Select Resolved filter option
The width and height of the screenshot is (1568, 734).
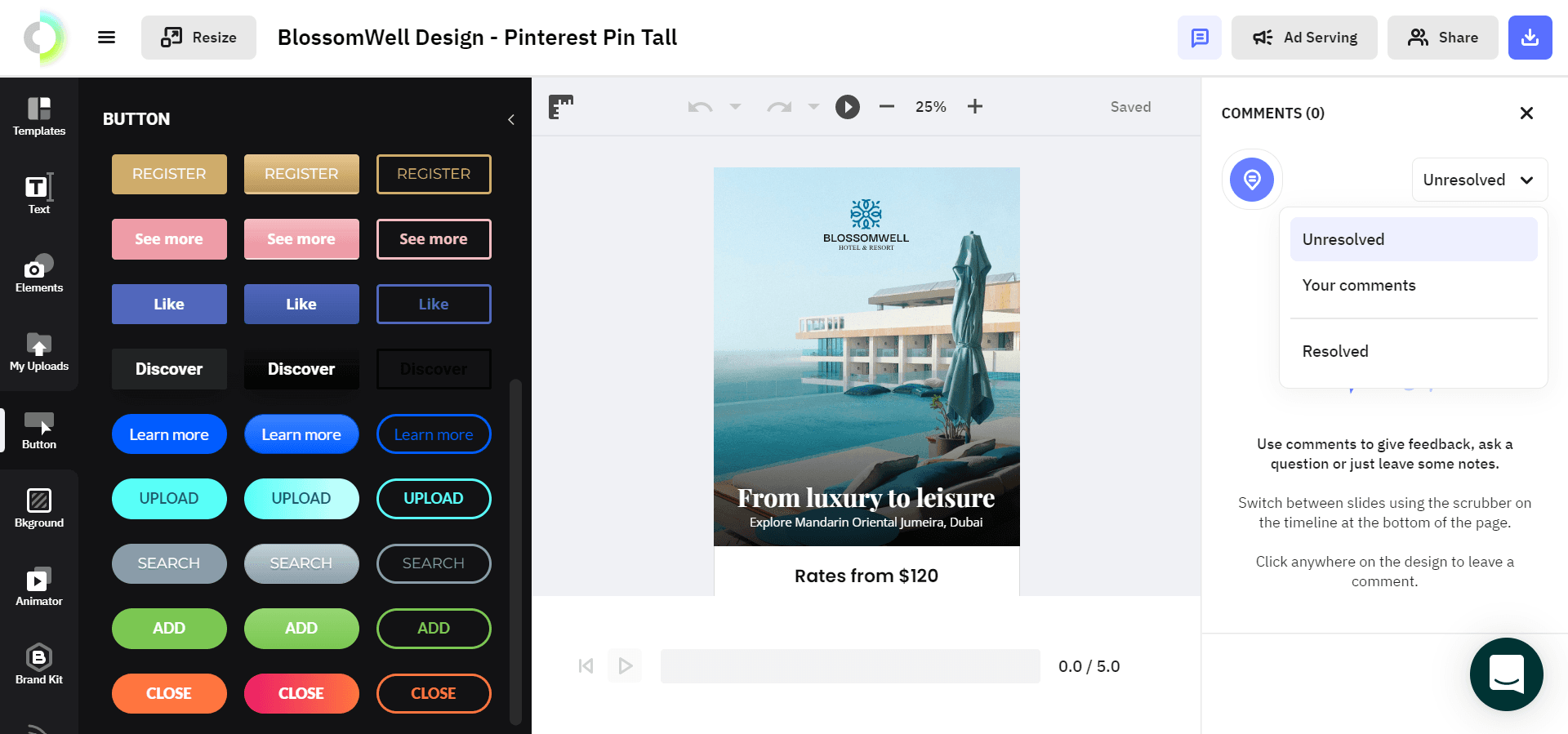tap(1414, 351)
